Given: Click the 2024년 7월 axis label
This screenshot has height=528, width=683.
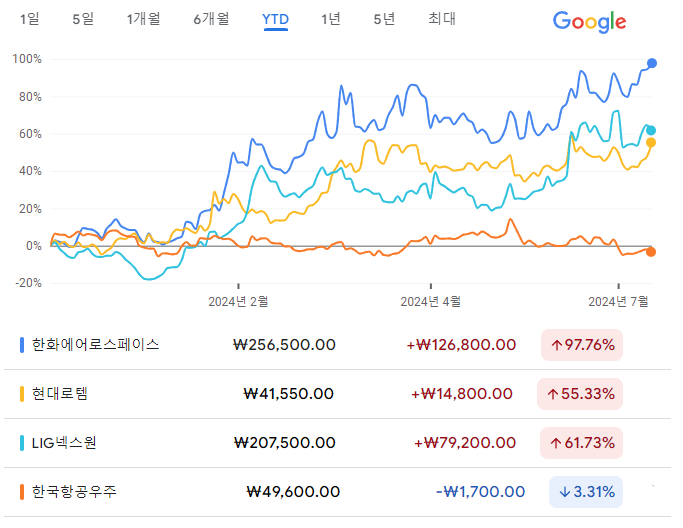Looking at the screenshot, I should (618, 301).
